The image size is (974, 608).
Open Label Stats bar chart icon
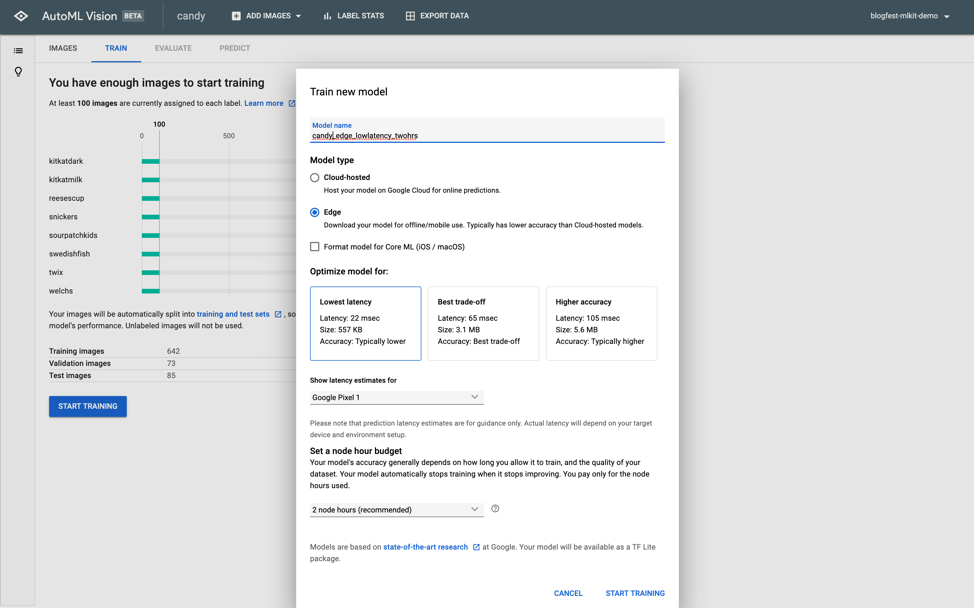click(327, 16)
